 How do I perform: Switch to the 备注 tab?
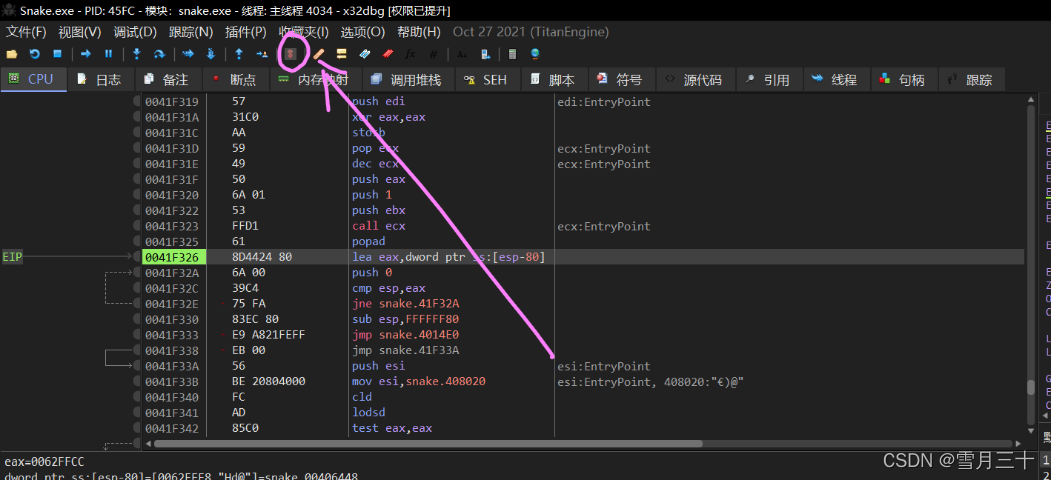click(168, 80)
